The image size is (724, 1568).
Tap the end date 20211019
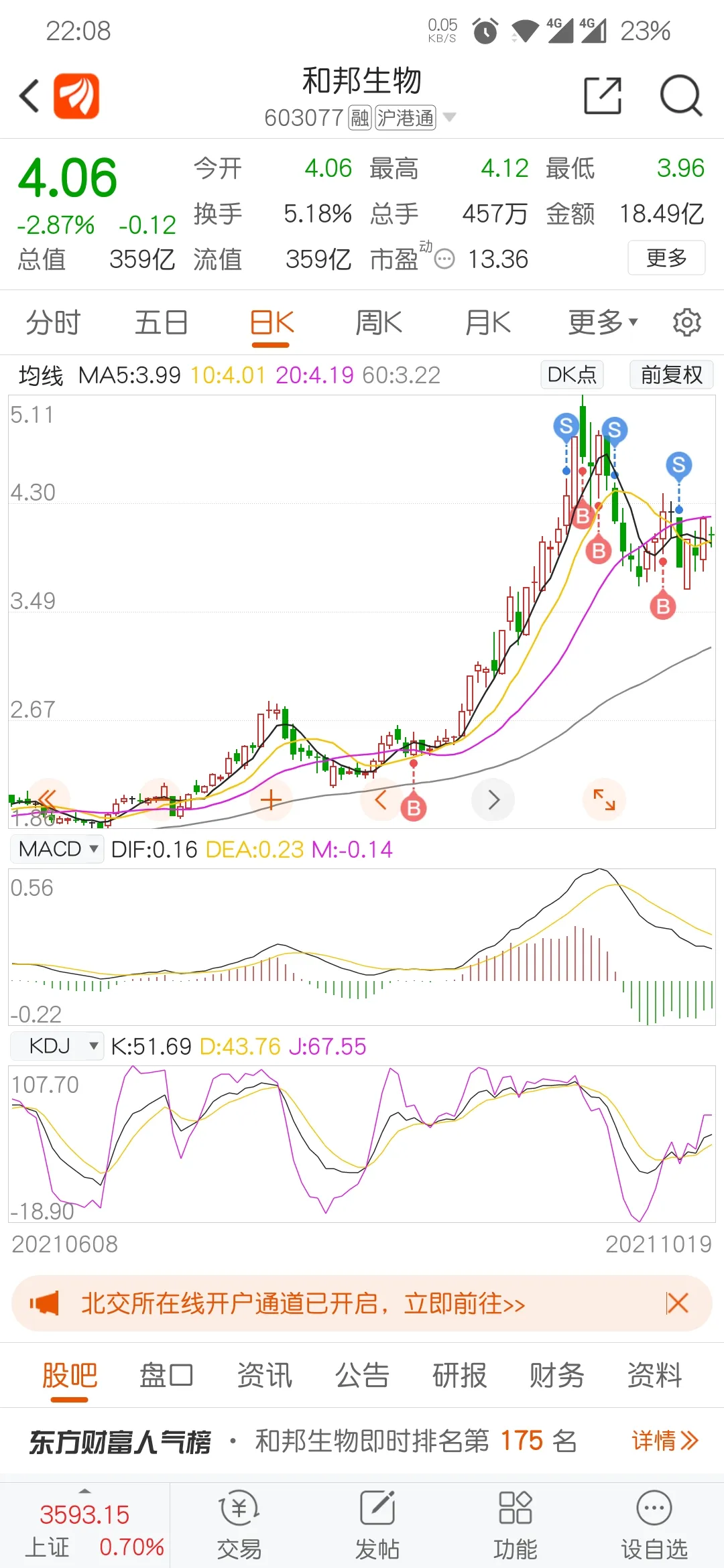pos(658,1244)
